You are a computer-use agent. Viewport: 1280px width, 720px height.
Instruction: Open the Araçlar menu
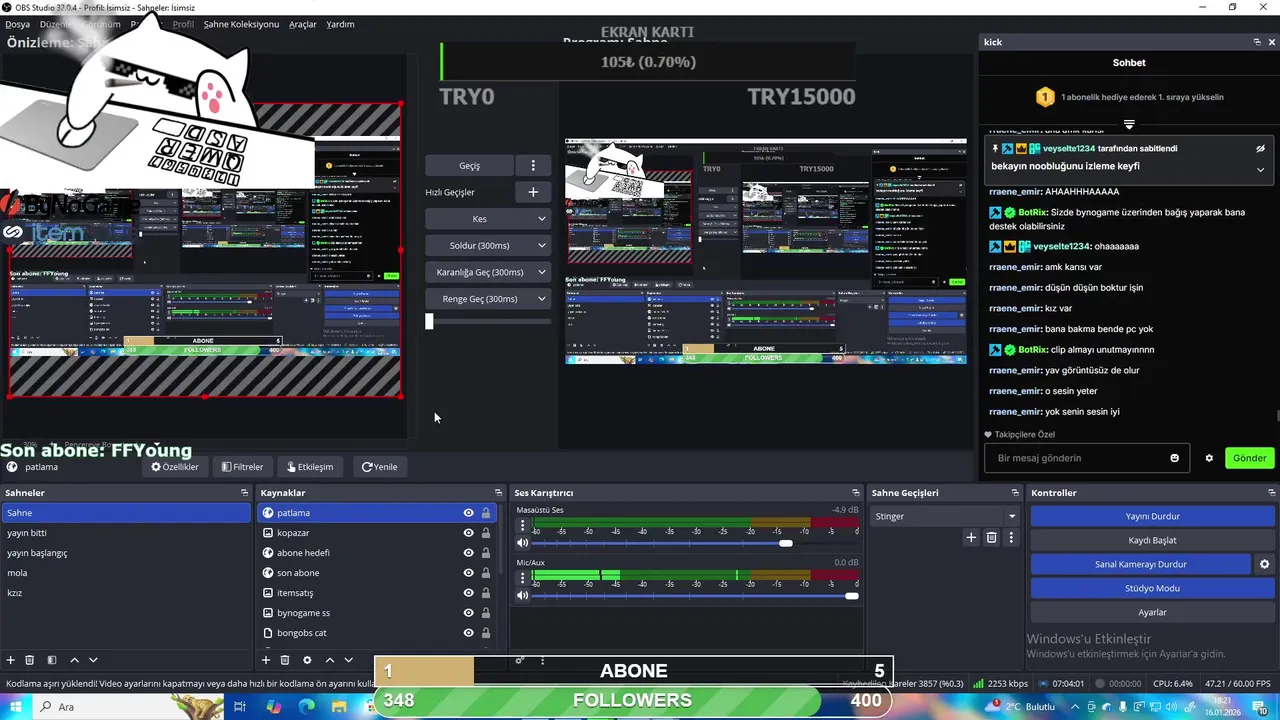303,24
